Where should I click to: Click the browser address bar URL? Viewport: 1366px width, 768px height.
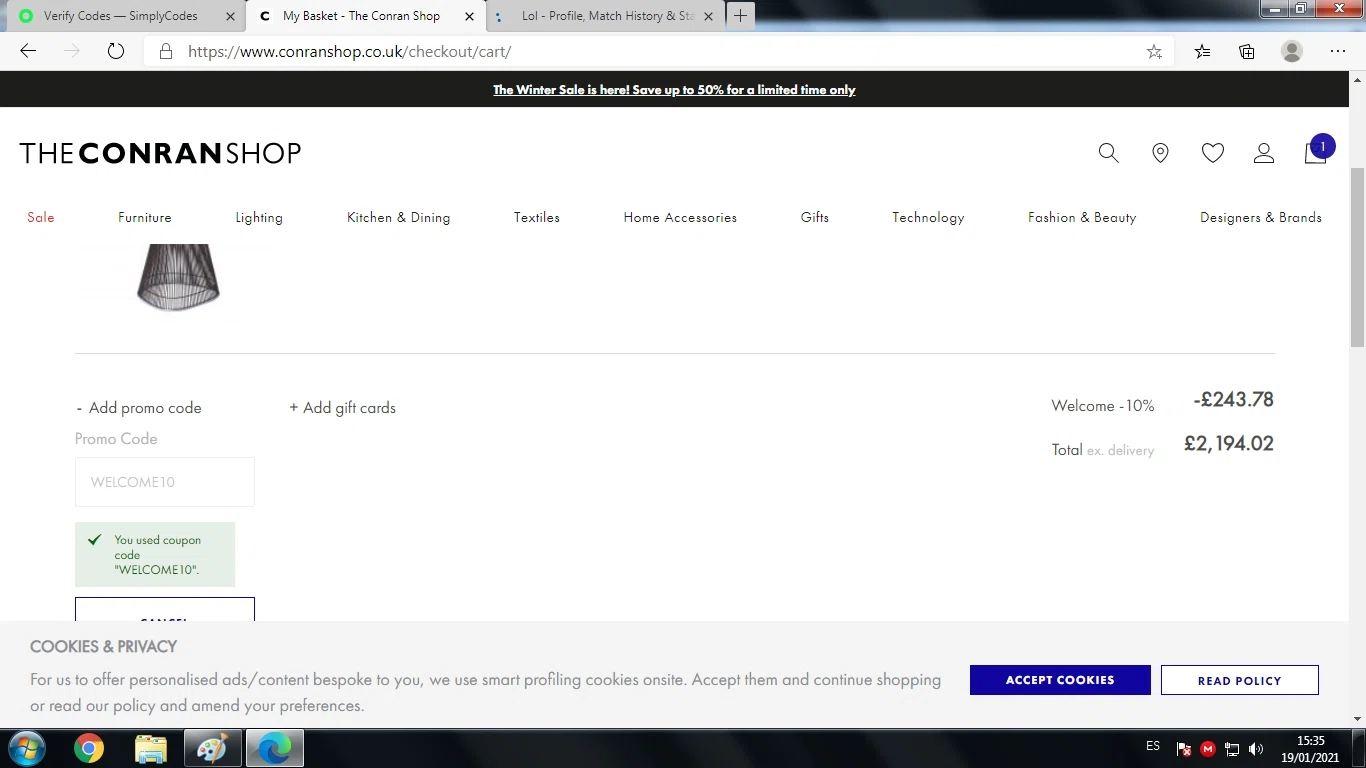click(x=349, y=52)
